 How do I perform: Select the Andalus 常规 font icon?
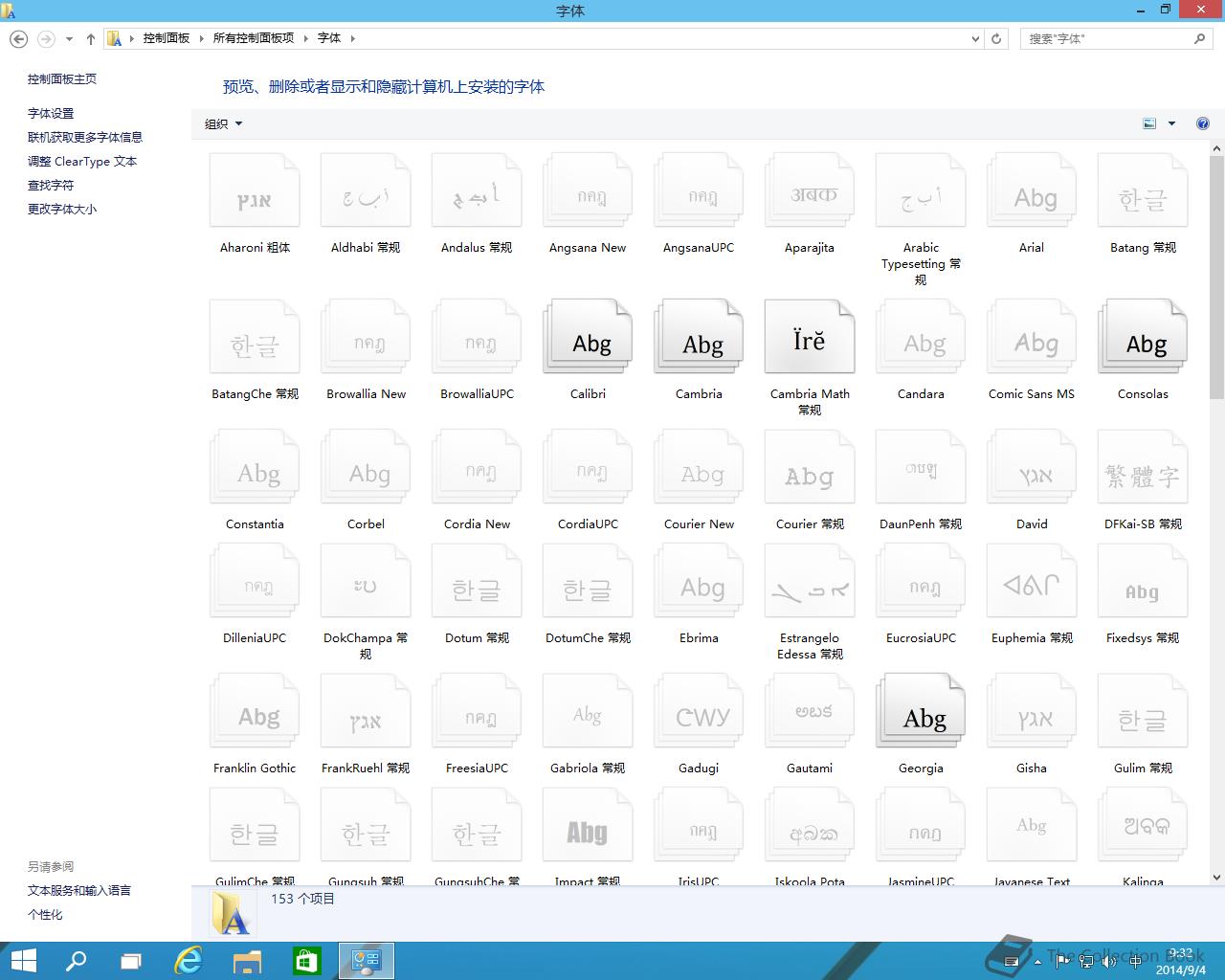(477, 190)
